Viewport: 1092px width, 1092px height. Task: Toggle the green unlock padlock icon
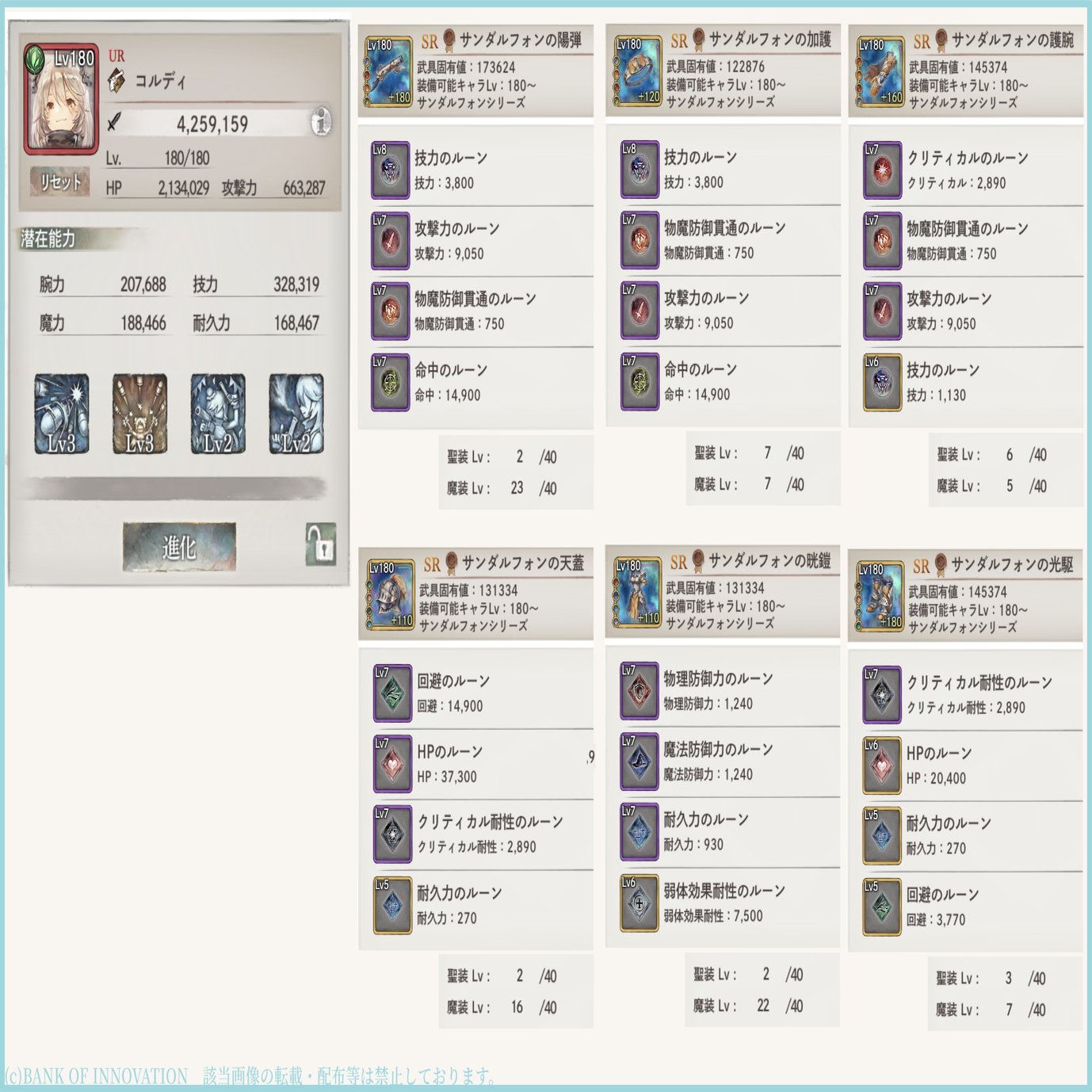click(321, 544)
